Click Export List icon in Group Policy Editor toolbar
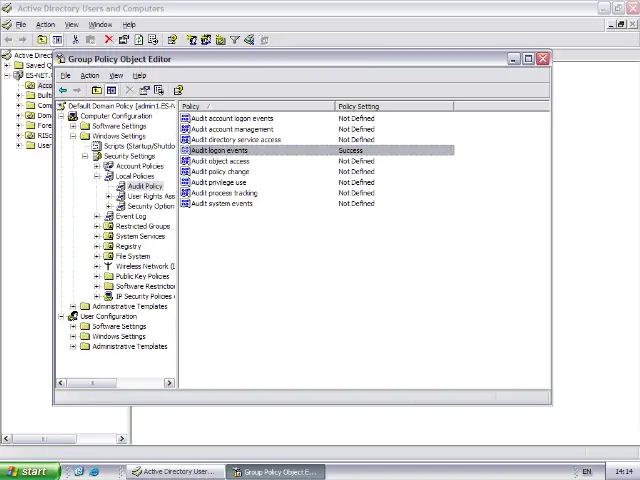 click(x=159, y=90)
